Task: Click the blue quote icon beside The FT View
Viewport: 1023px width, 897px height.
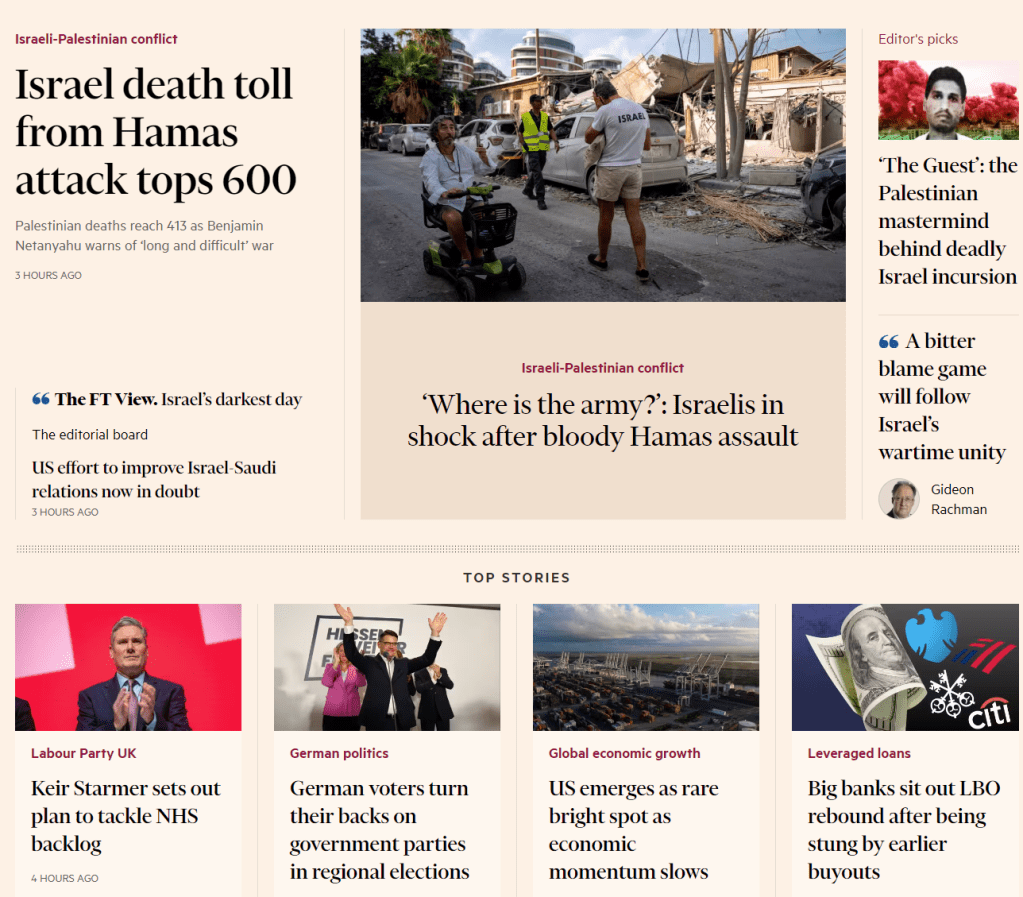Action: pyautogui.click(x=40, y=399)
